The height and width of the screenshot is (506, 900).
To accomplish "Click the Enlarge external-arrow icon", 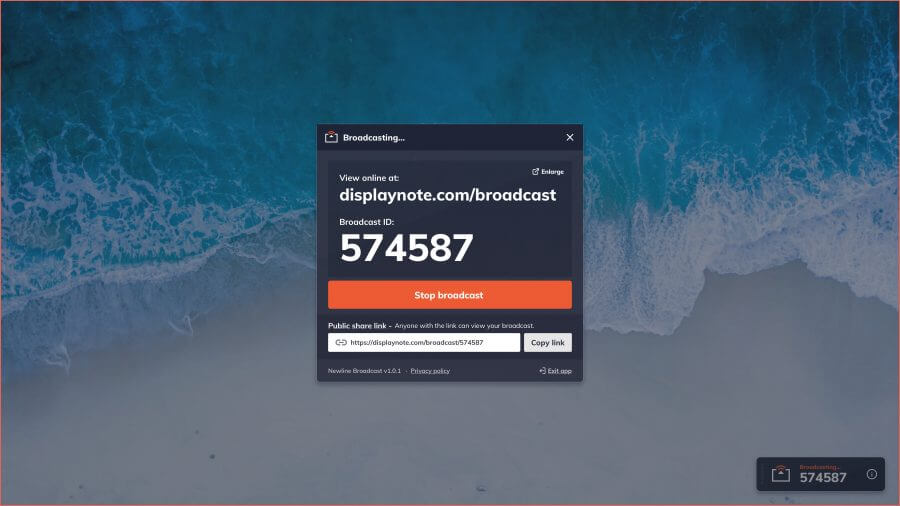I will pos(536,172).
